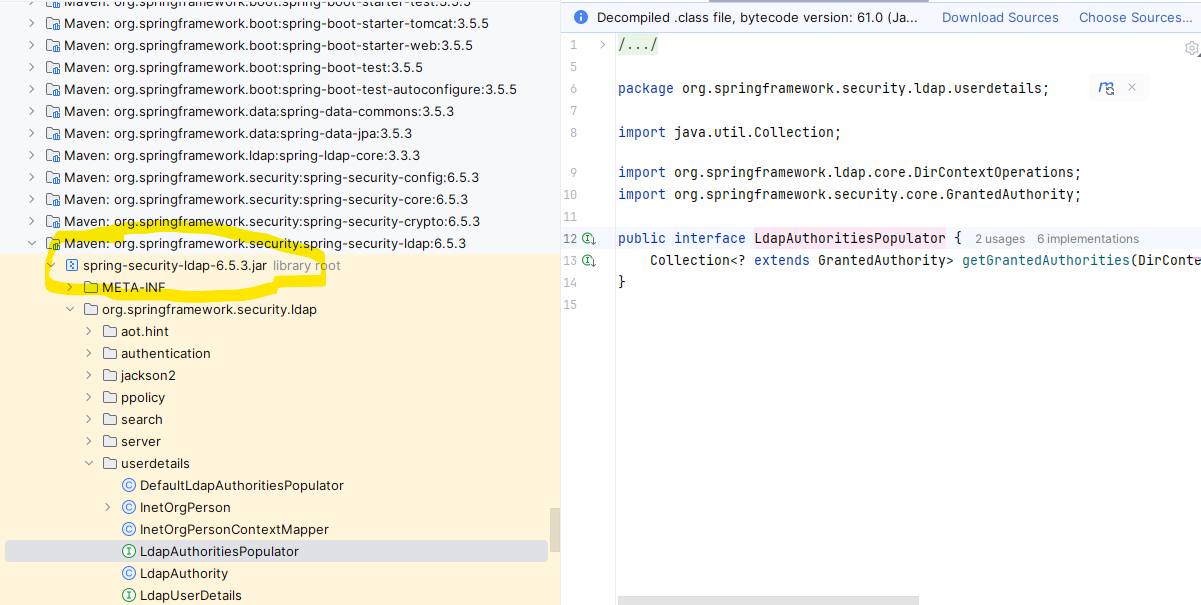Click the LdapAuthority class icon

128,574
